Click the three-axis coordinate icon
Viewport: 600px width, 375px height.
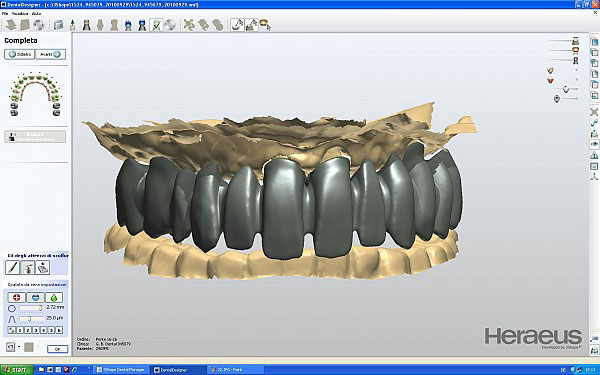(594, 176)
